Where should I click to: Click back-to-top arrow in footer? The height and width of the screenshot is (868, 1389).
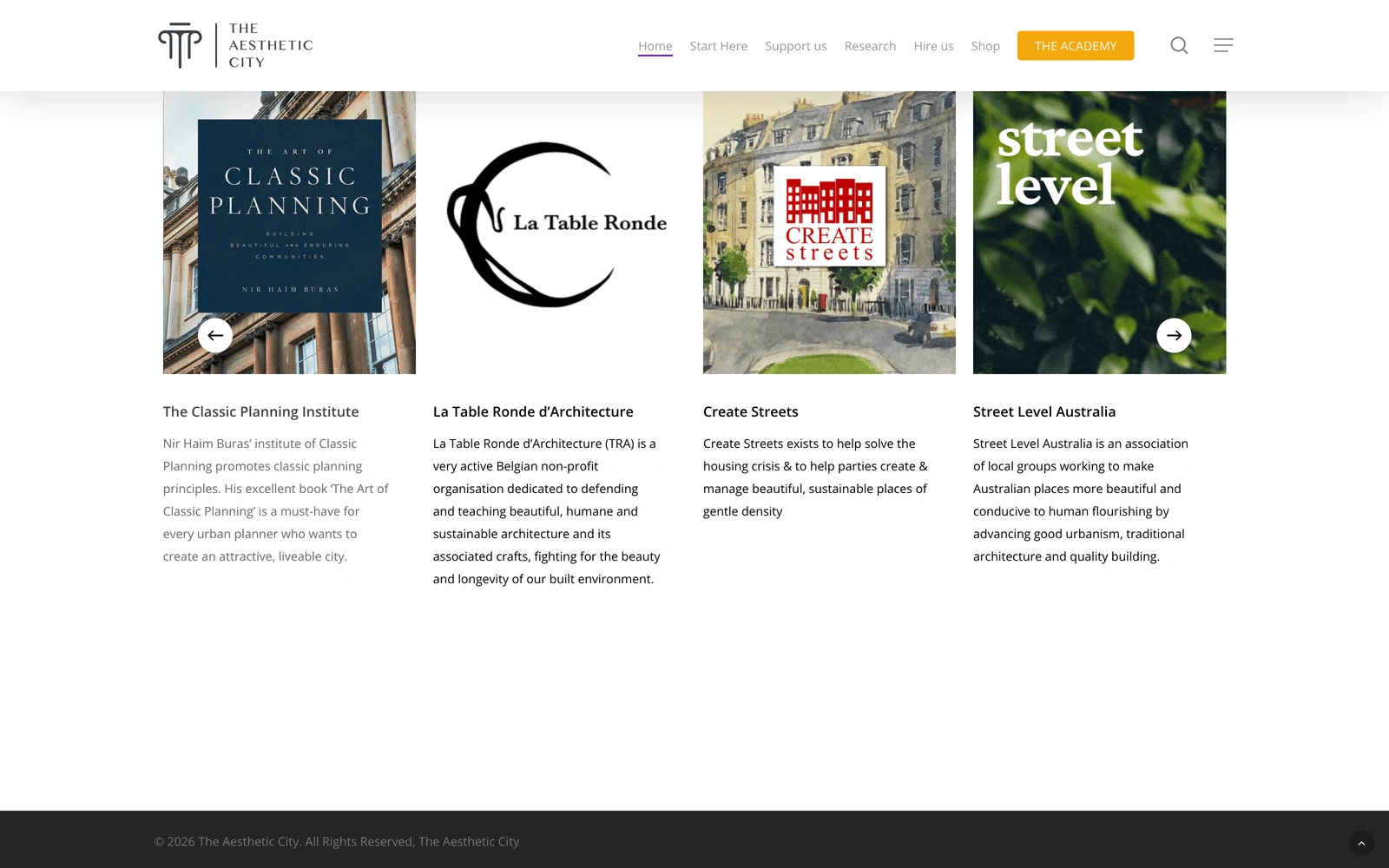pyautogui.click(x=1361, y=843)
